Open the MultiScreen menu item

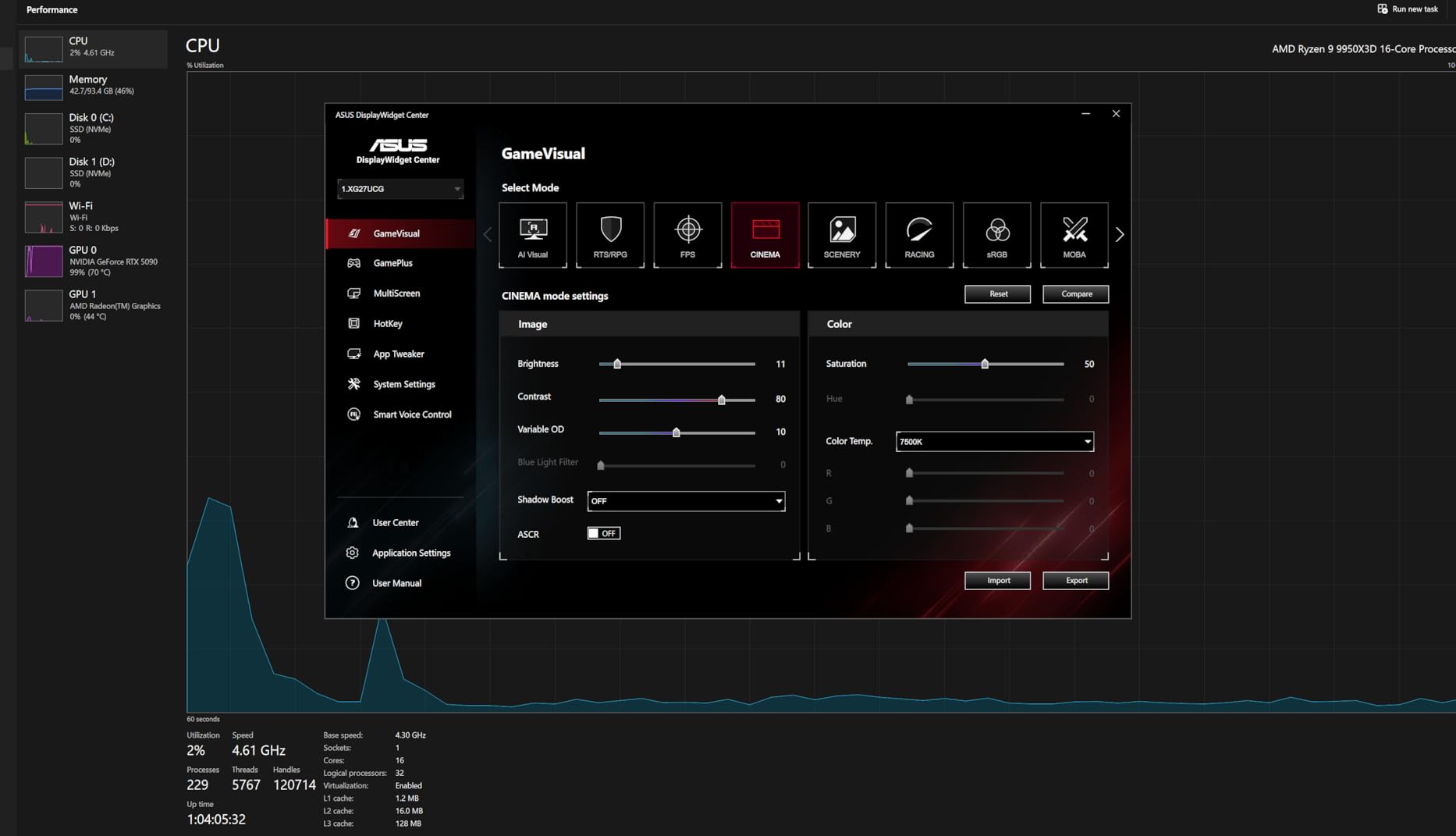[x=400, y=293]
